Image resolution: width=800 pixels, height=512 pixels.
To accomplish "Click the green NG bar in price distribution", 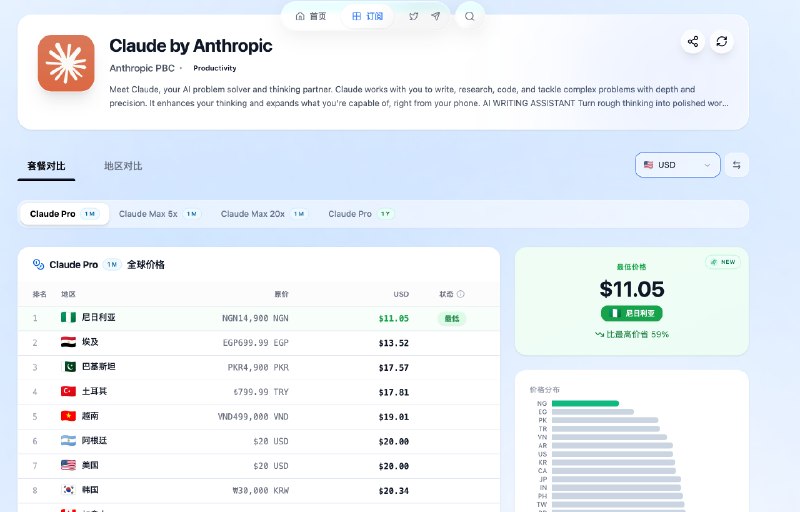I will click(585, 403).
